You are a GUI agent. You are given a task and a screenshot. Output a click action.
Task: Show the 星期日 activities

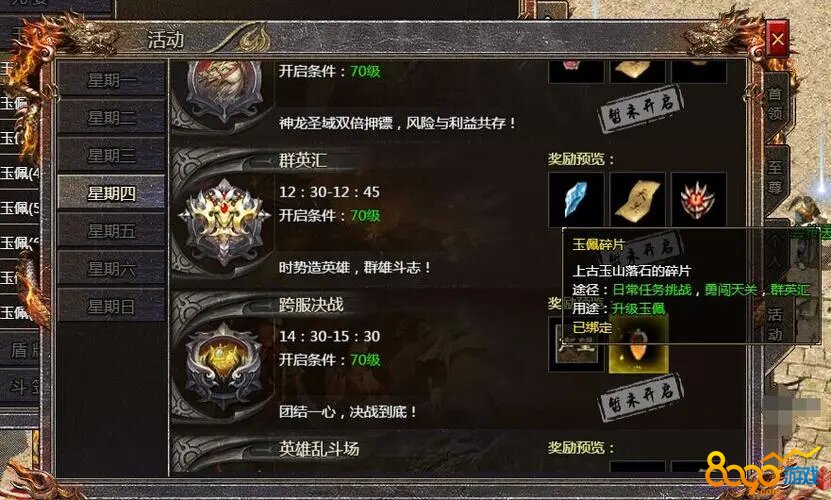point(111,306)
